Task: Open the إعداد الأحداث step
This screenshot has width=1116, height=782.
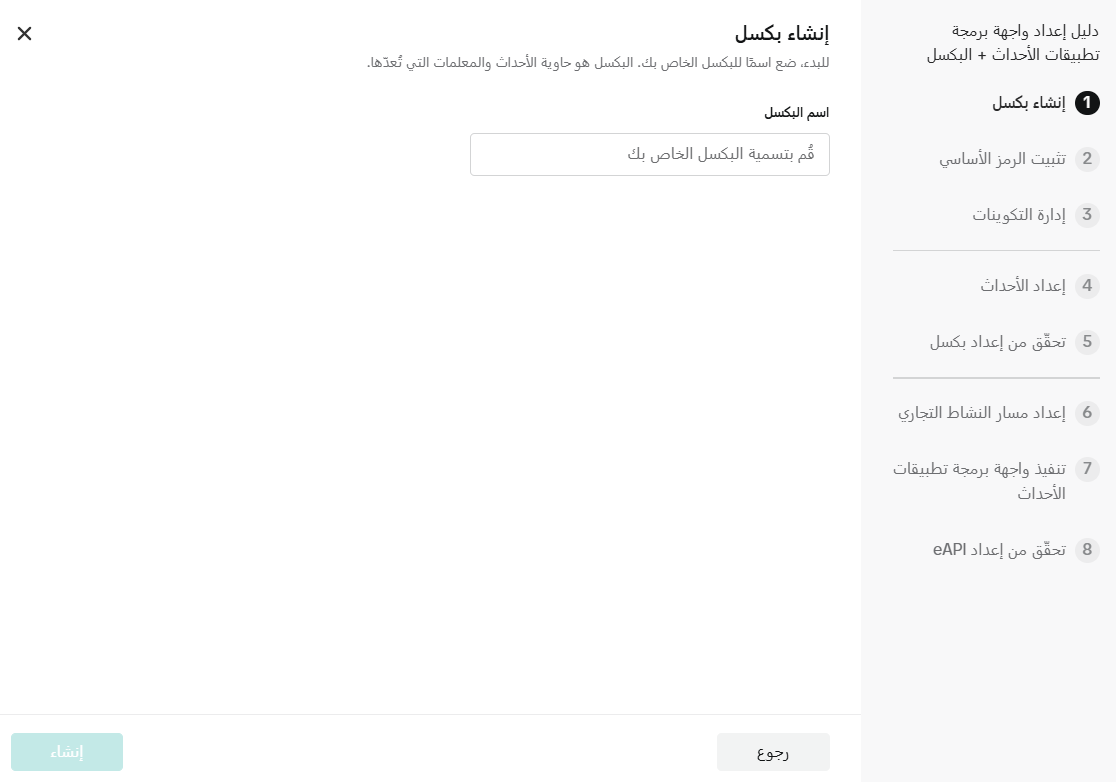Action: [x=1020, y=285]
